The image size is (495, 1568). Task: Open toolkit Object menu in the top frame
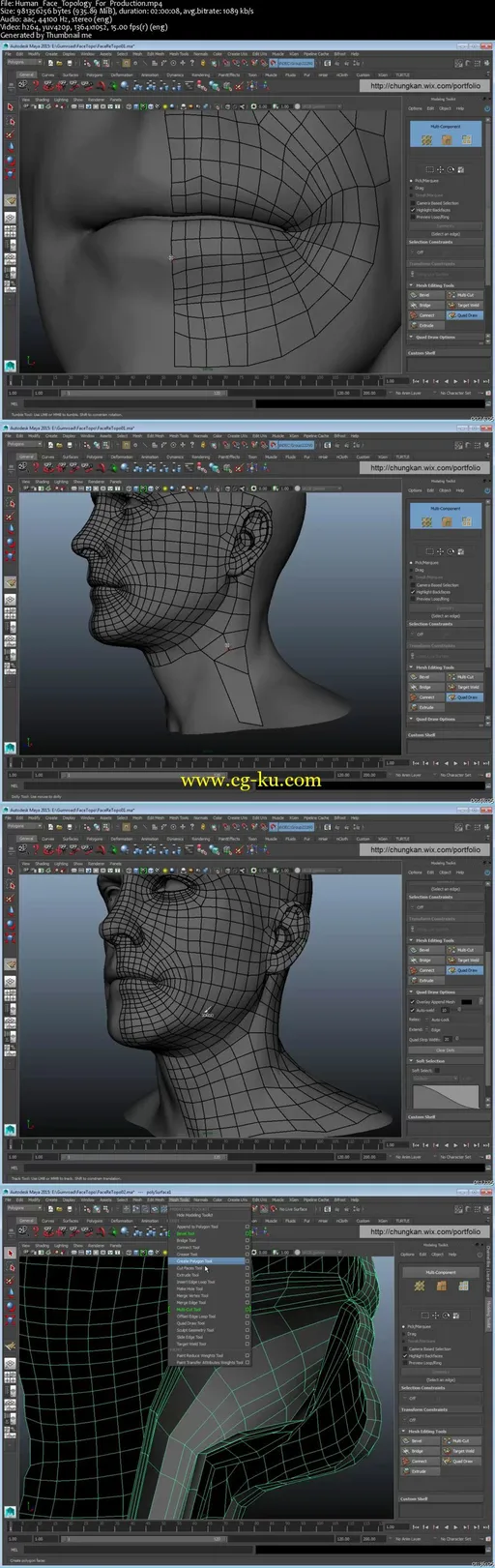click(x=445, y=108)
